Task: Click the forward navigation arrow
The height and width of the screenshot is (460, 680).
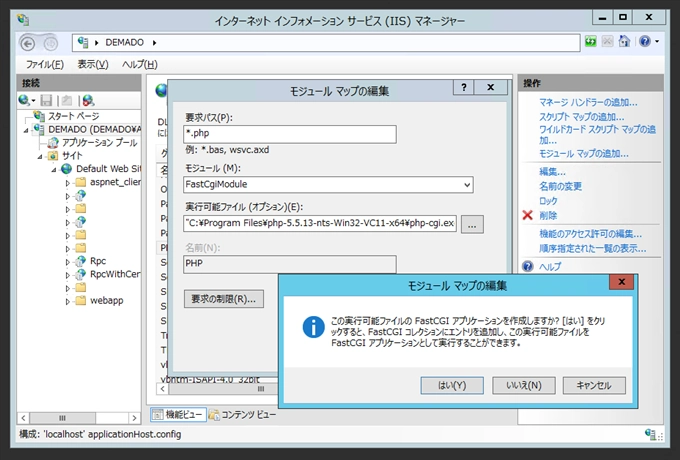Action: point(51,44)
